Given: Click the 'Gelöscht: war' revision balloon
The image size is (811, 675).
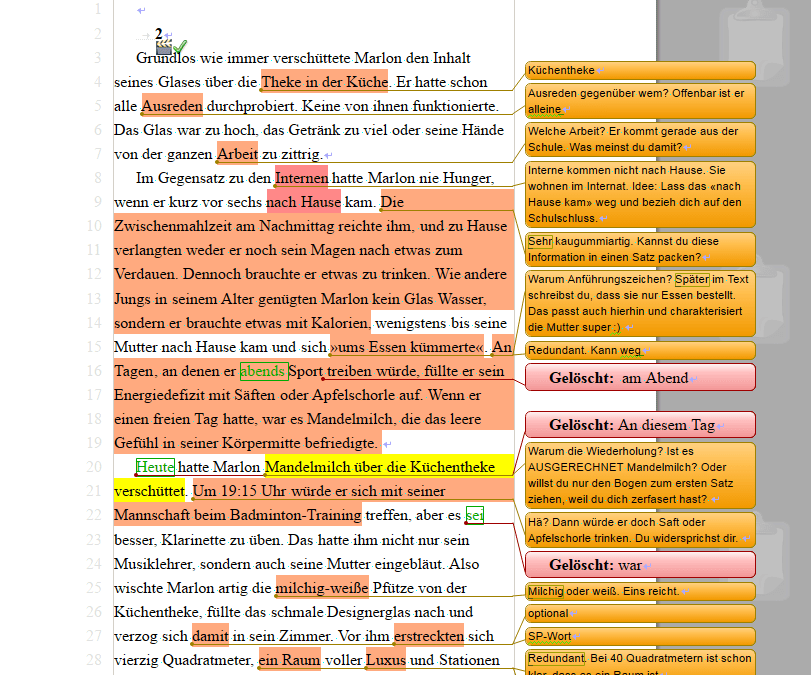Looking at the screenshot, I should point(640,564).
